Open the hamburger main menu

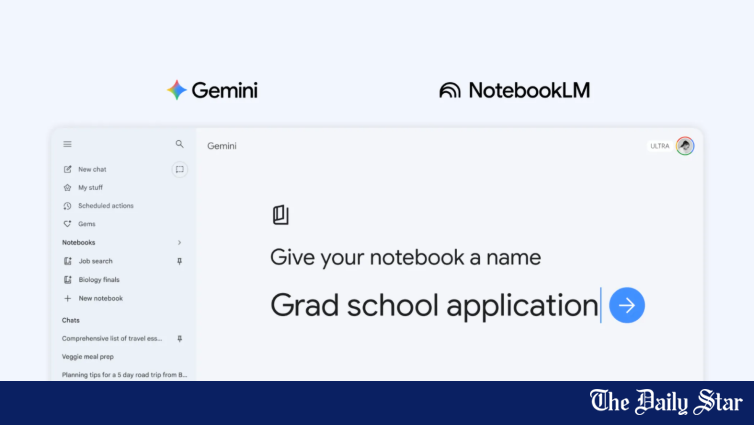[x=67, y=144]
